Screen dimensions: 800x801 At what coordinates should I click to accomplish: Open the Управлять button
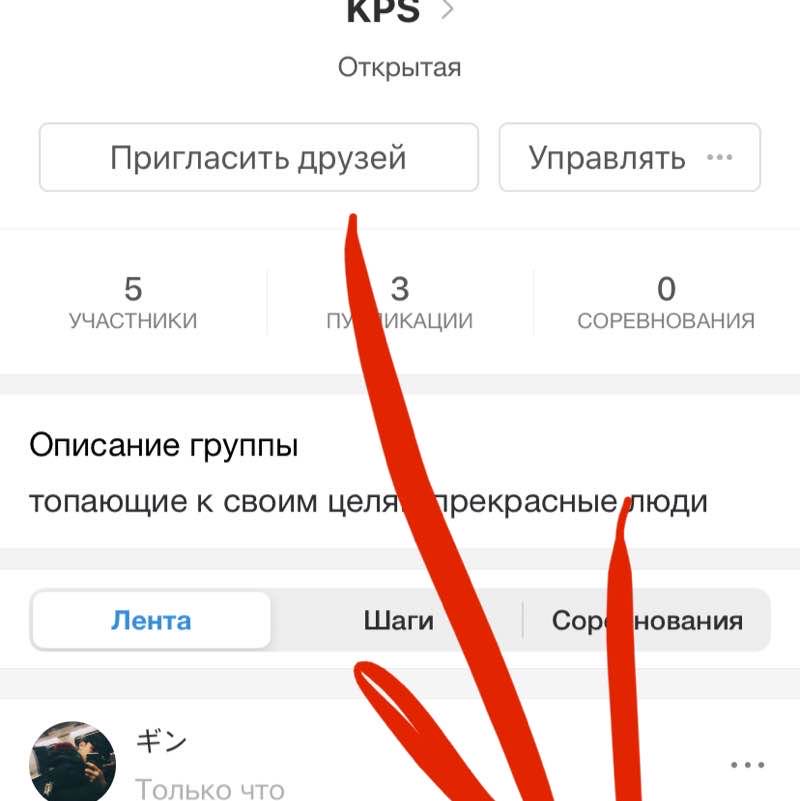click(x=630, y=157)
